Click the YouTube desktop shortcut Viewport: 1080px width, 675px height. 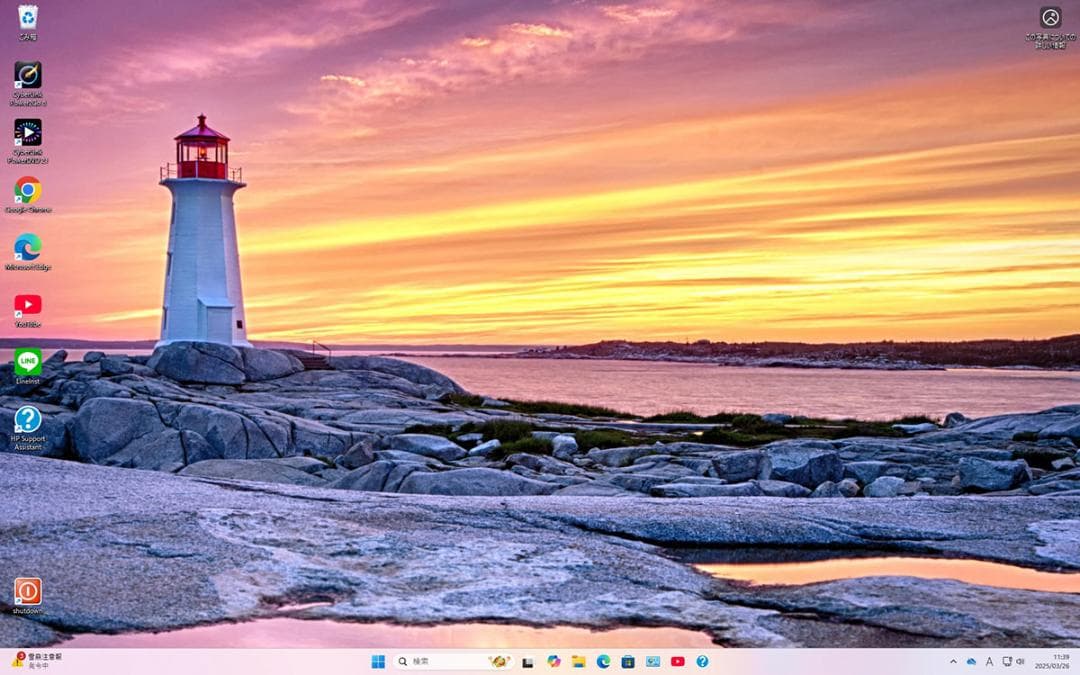28,305
